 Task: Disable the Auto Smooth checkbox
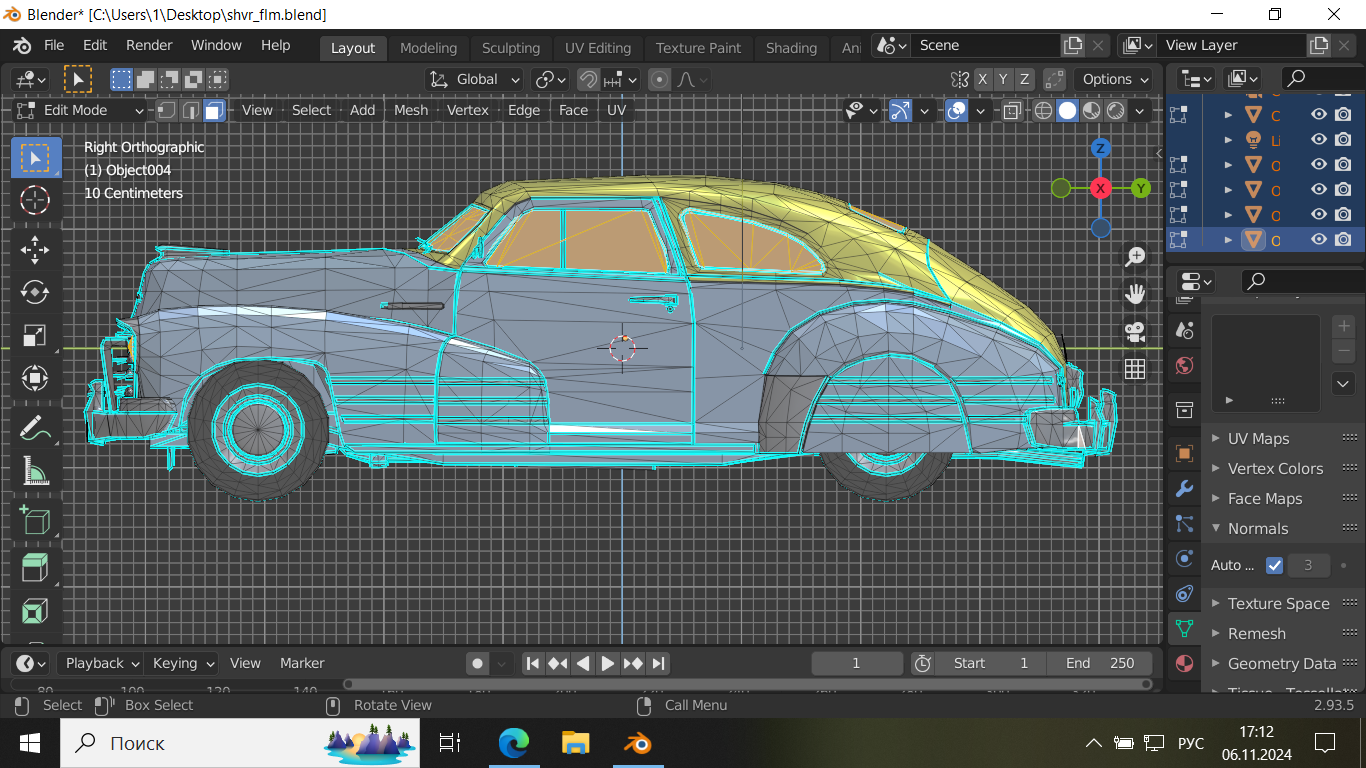click(x=1274, y=565)
